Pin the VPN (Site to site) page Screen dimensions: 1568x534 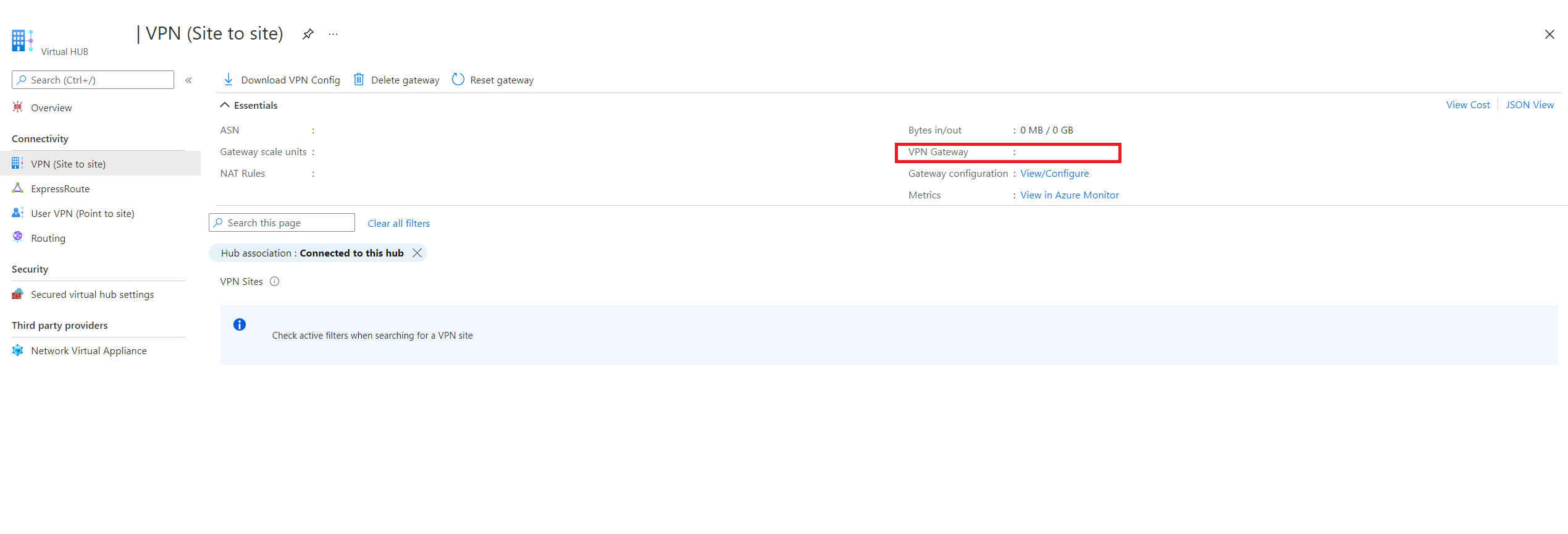coord(308,34)
